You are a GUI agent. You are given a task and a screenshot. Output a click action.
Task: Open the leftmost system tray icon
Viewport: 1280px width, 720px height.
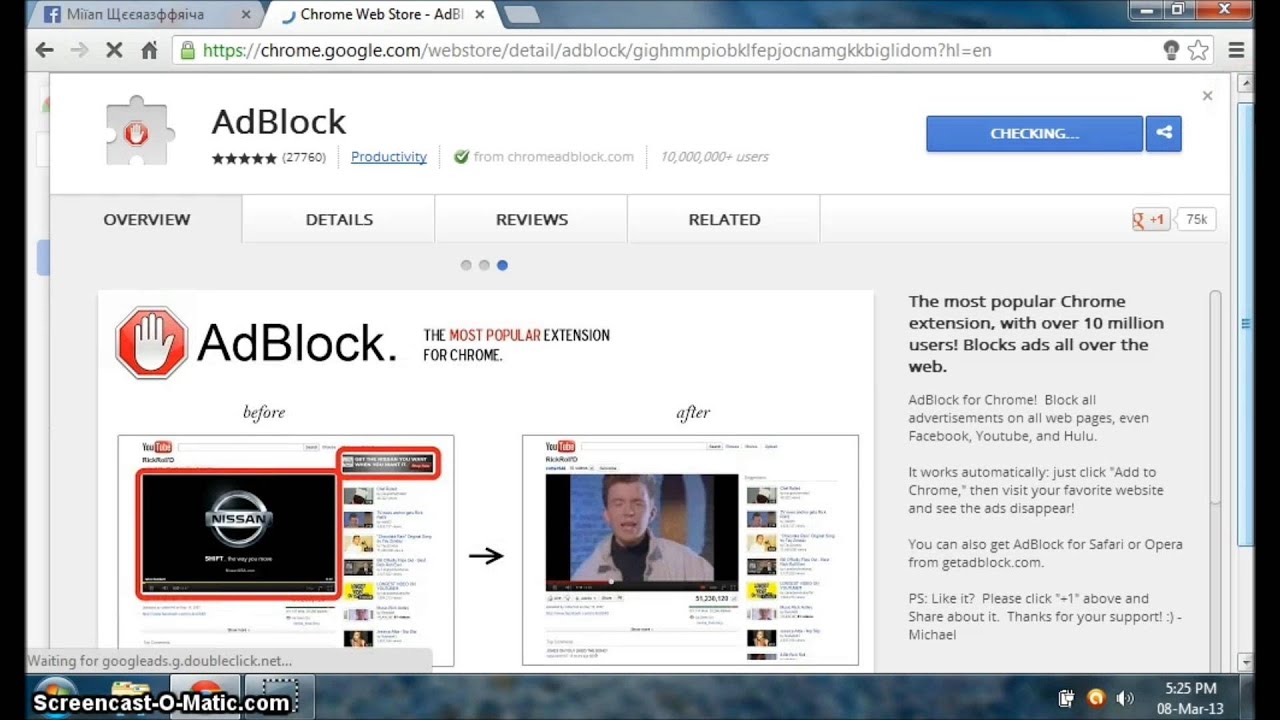pyautogui.click(x=1067, y=698)
